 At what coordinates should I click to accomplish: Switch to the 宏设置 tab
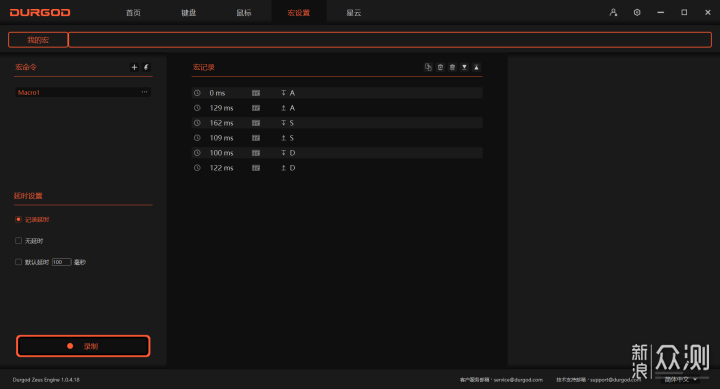(x=298, y=12)
